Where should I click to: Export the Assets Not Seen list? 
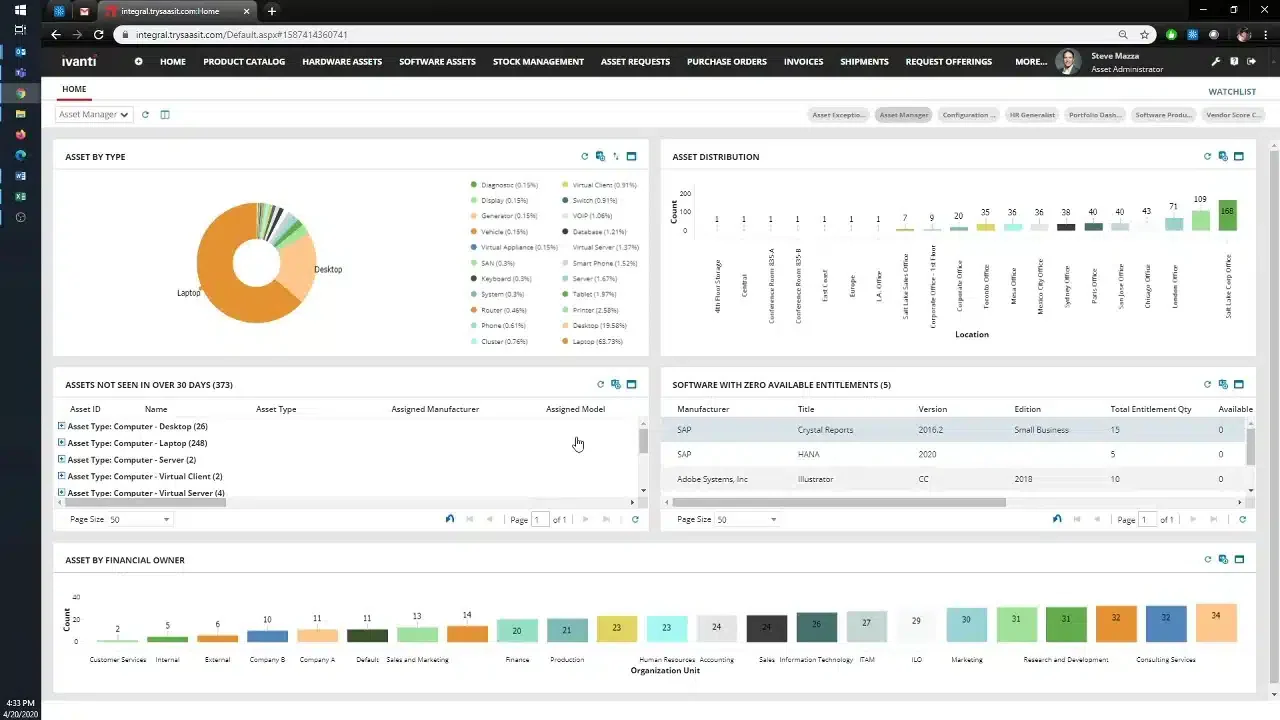616,384
